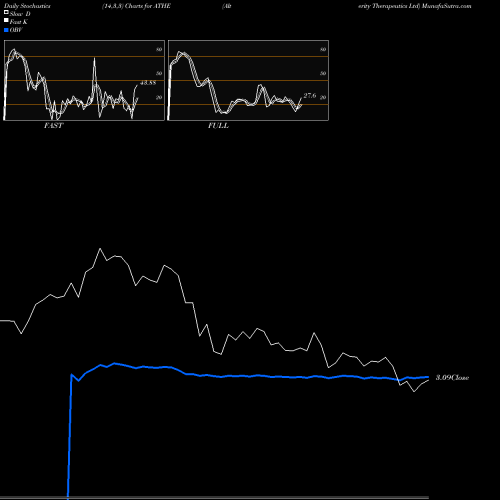500x500 pixels.
Task: Click the 'OBV' legend text
Action: coord(16,30)
